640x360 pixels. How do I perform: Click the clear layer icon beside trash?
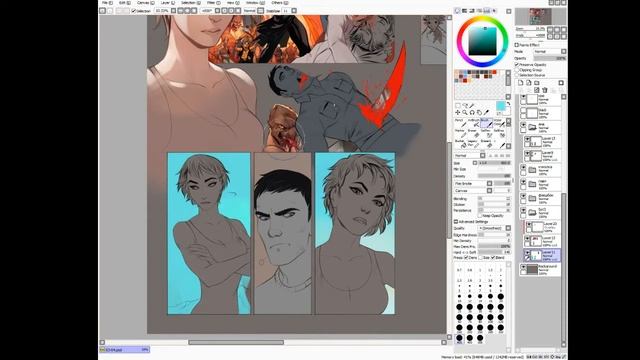tap(537, 90)
